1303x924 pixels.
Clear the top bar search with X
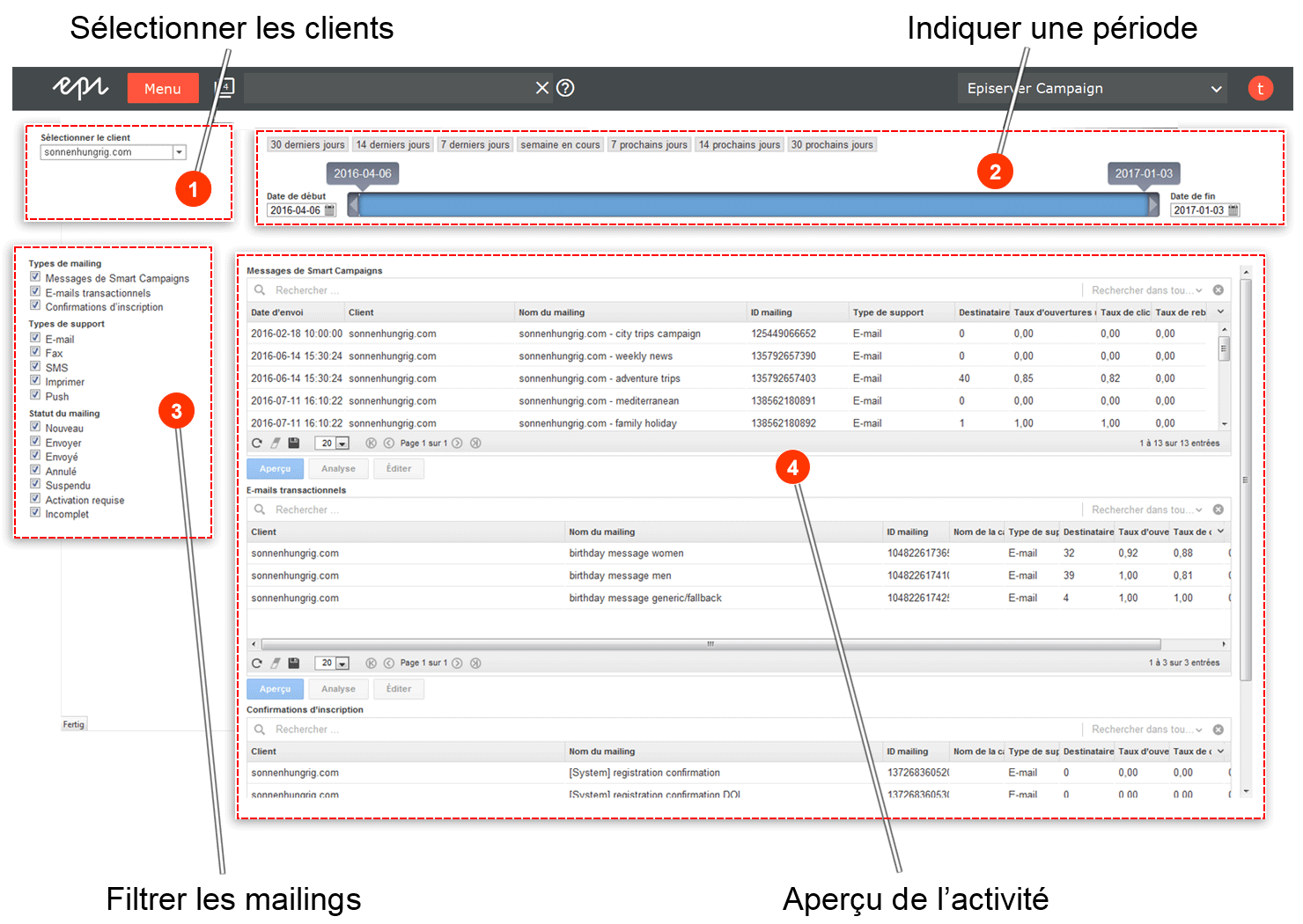[542, 88]
